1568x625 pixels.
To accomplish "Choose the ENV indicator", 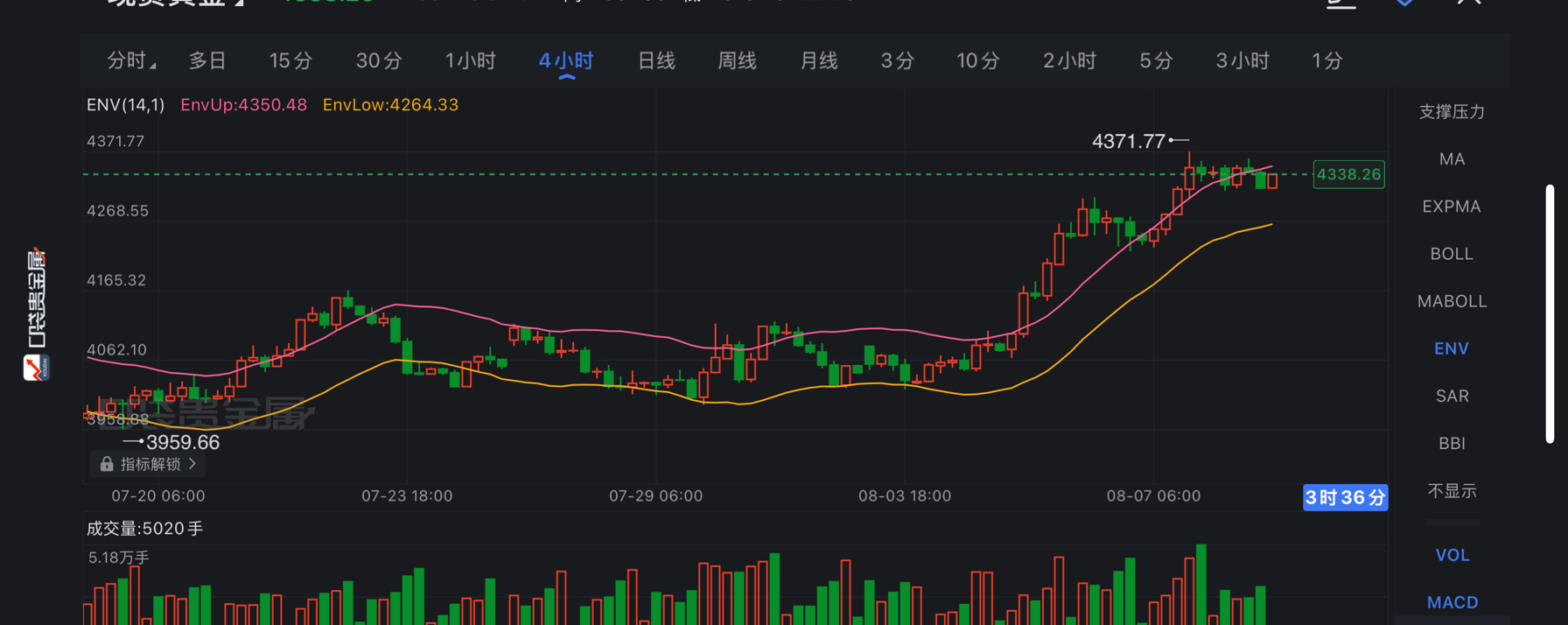I will tap(1452, 348).
